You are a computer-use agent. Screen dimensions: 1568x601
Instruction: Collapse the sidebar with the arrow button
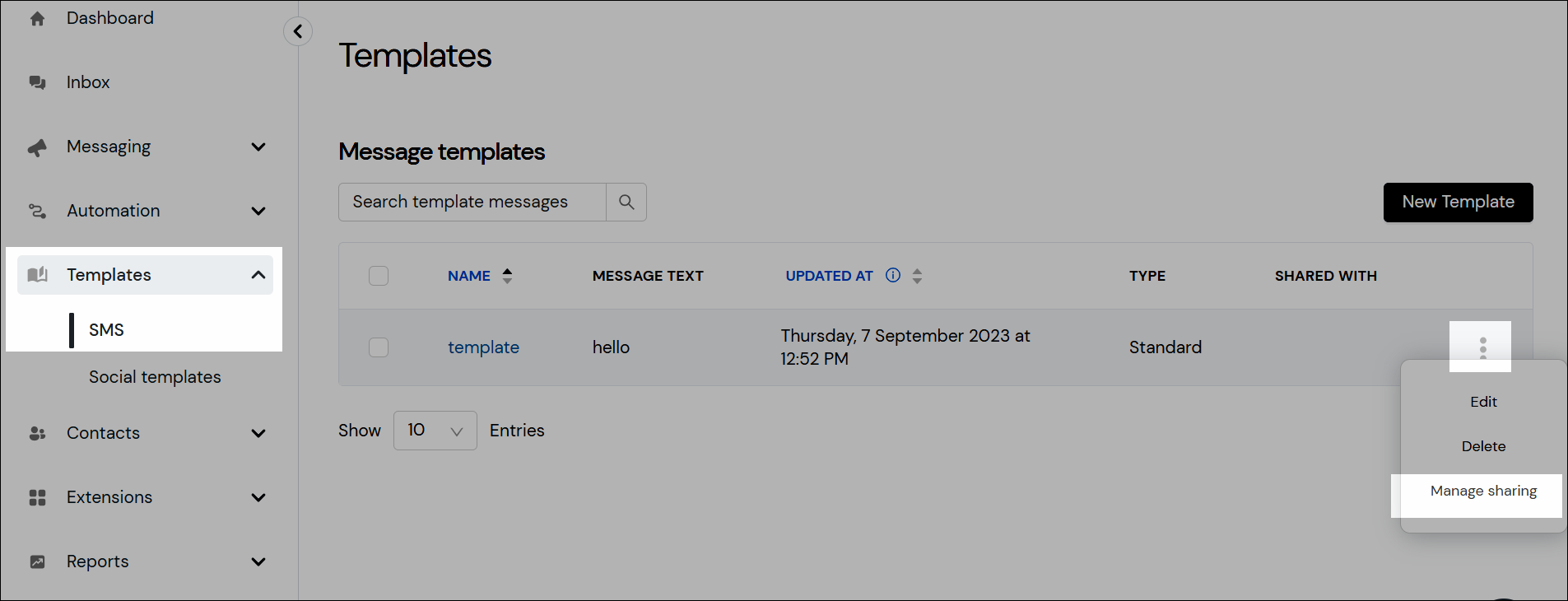pos(298,31)
